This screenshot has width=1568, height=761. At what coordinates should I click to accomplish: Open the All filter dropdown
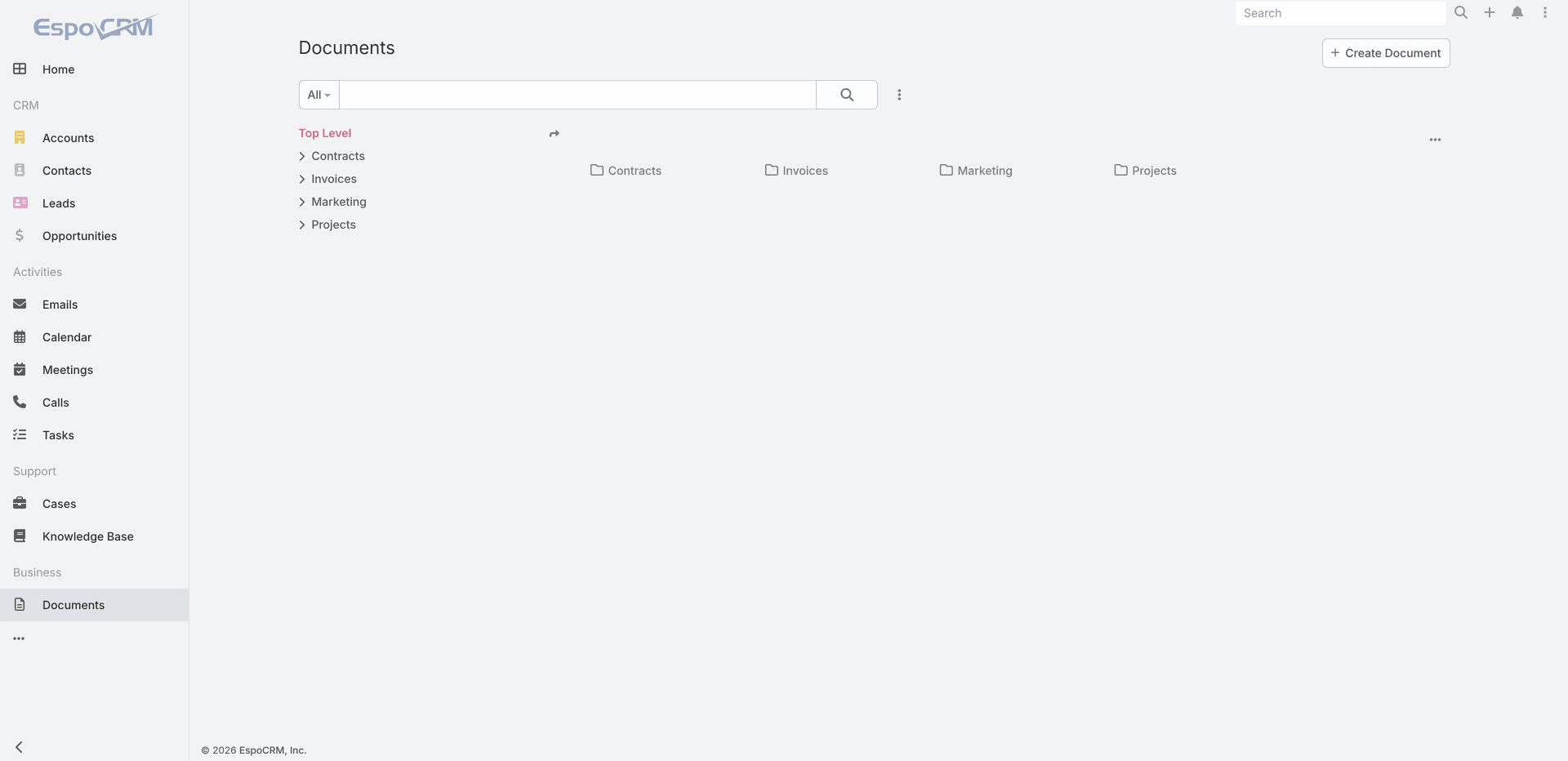click(319, 95)
